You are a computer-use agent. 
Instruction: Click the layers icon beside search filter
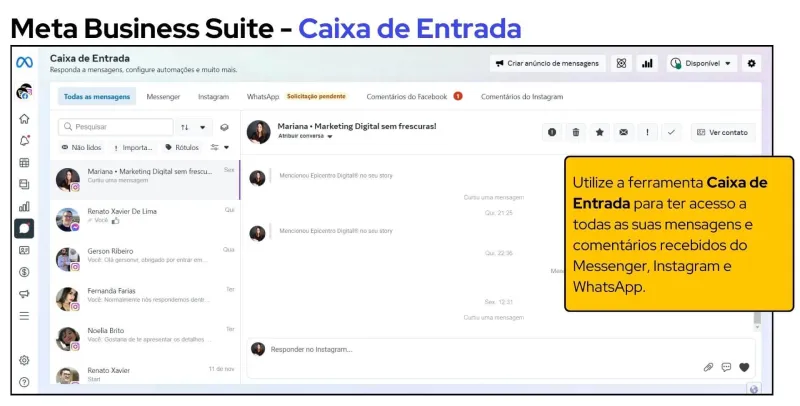point(224,127)
